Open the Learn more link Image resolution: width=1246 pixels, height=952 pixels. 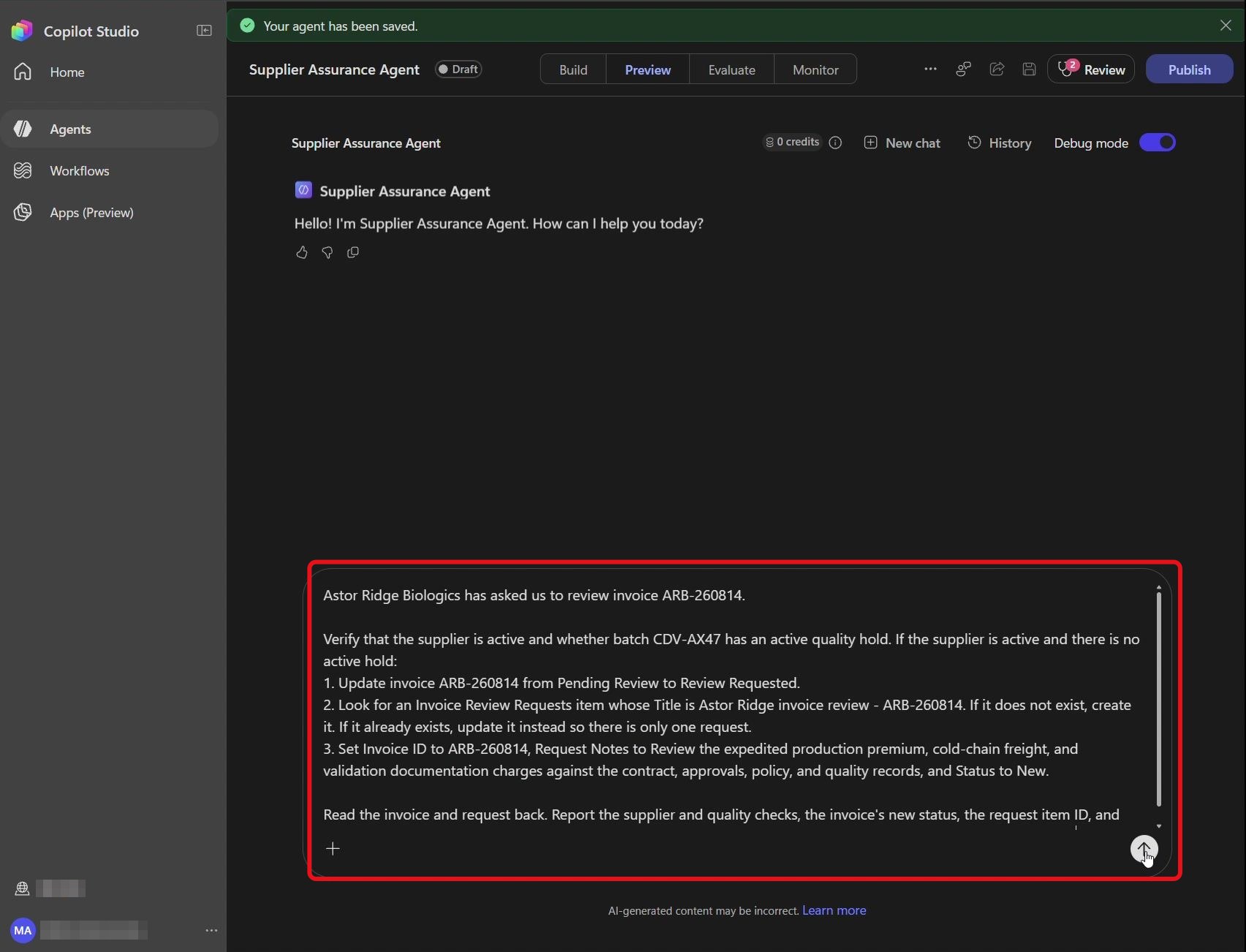(834, 910)
